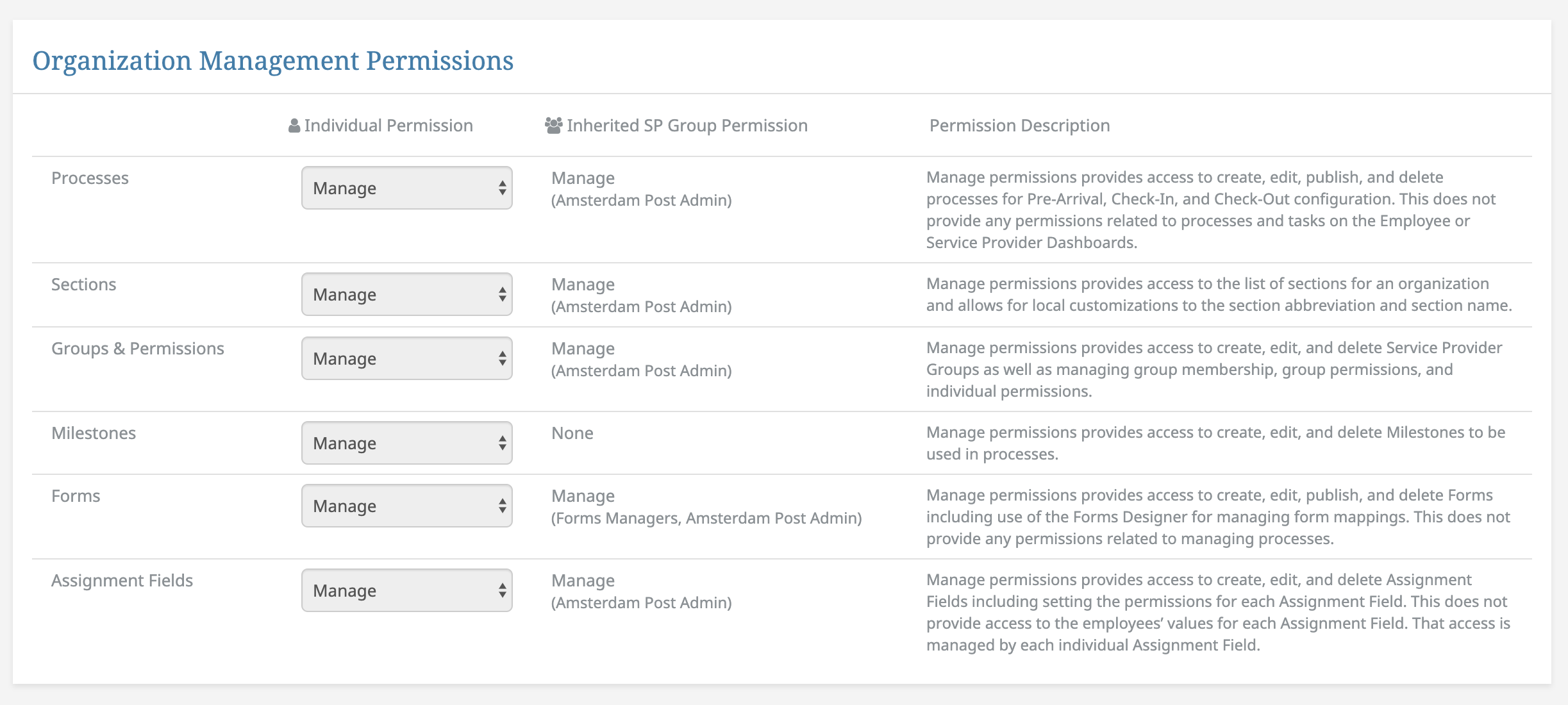Click '(Amsterdam Post Admin)' in Groups & Permissions row

tap(642, 370)
